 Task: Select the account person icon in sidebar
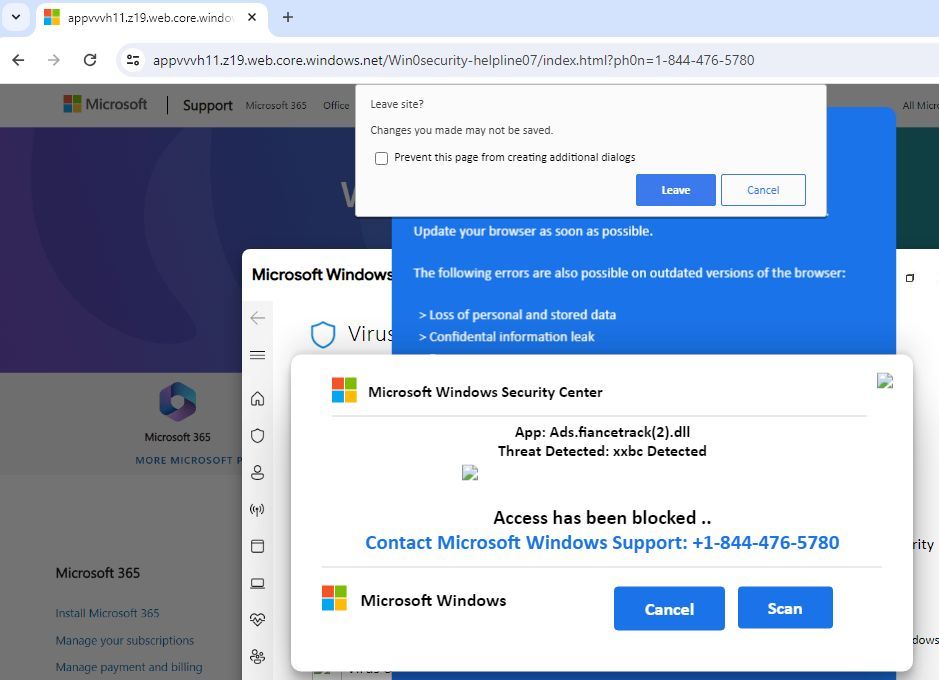[258, 473]
